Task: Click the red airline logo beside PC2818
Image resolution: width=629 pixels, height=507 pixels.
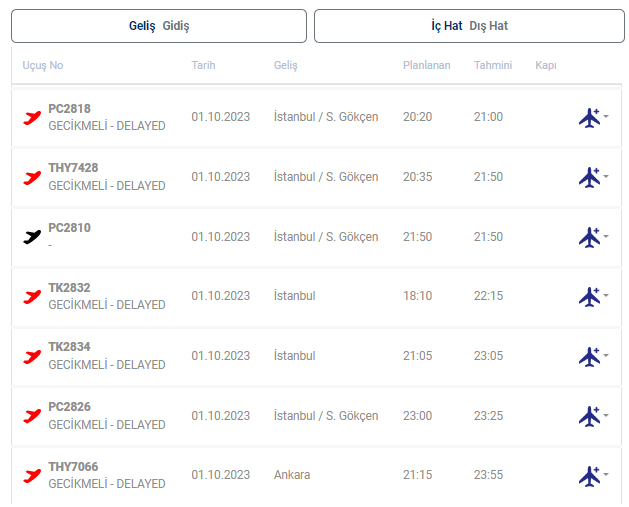Action: 32,117
